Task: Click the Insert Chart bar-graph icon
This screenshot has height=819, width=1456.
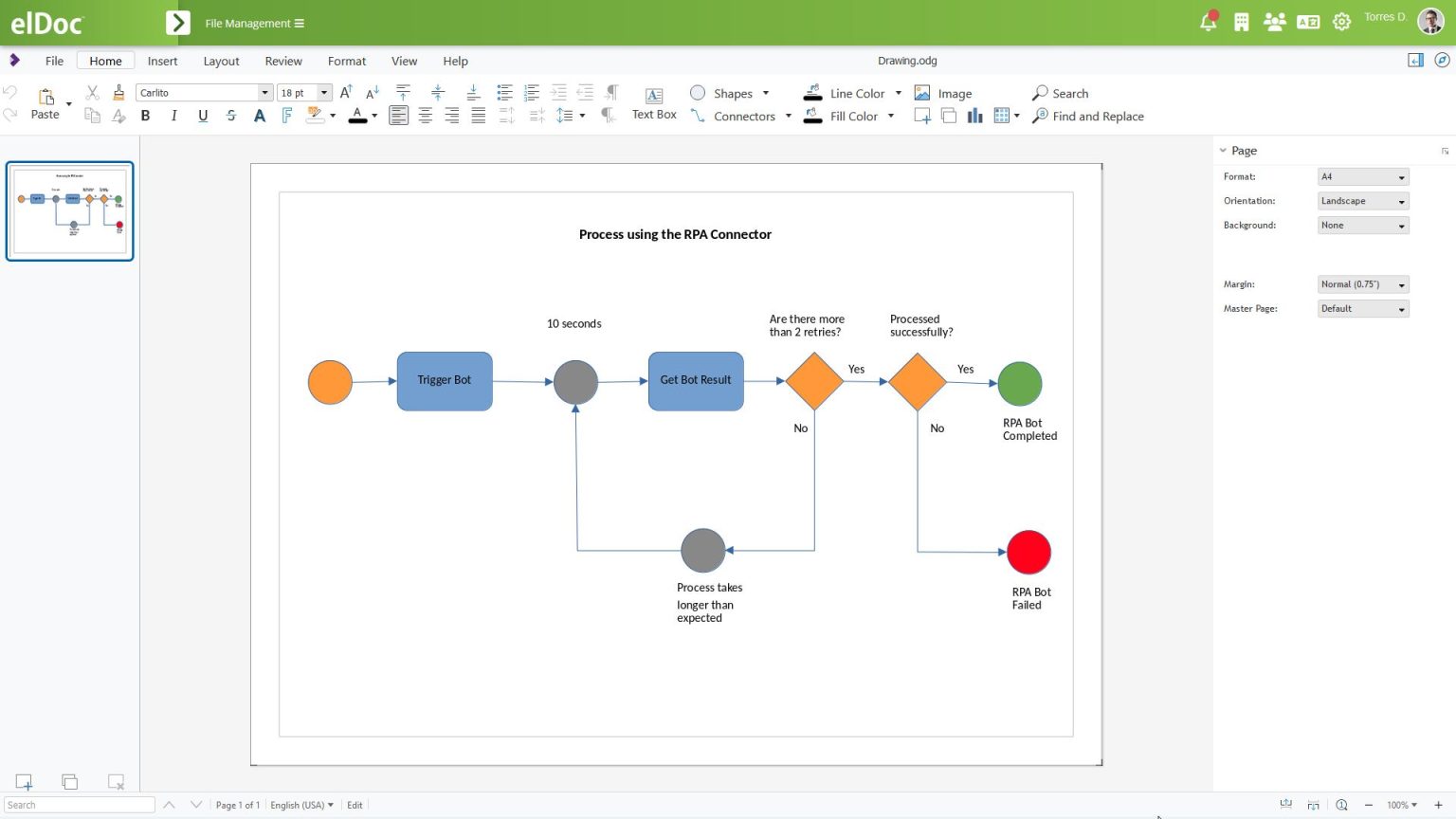Action: 974,116
